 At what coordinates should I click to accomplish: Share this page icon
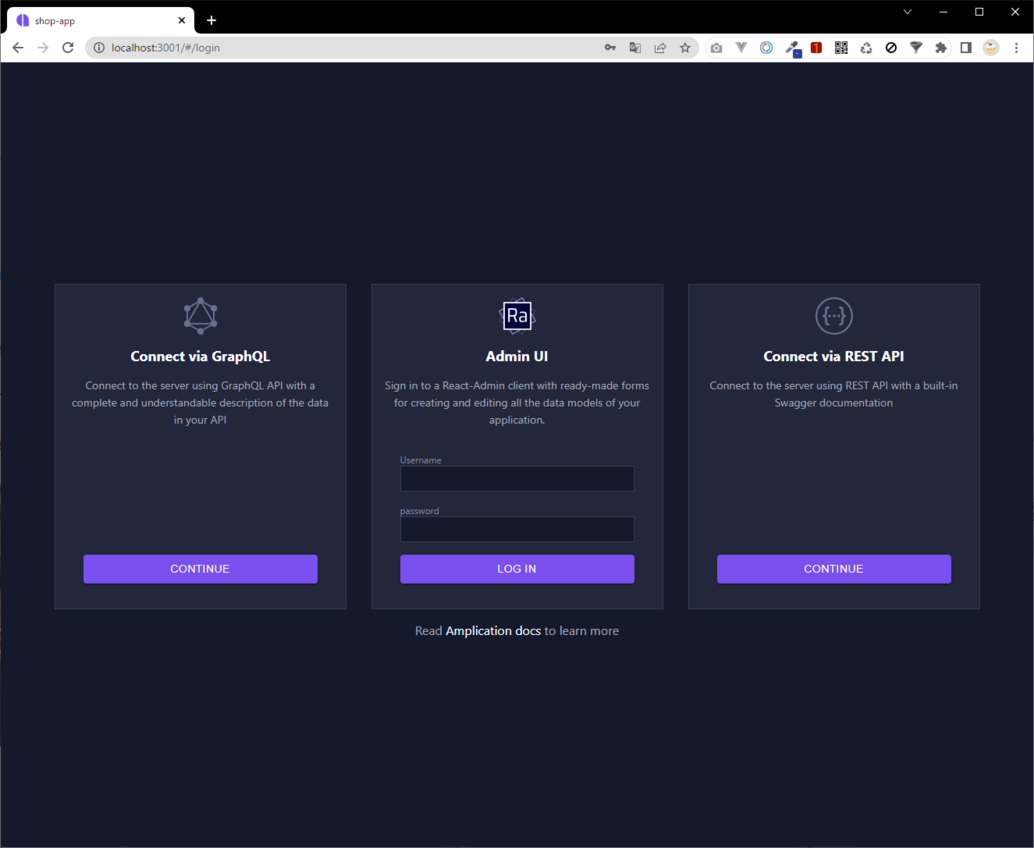(x=660, y=47)
